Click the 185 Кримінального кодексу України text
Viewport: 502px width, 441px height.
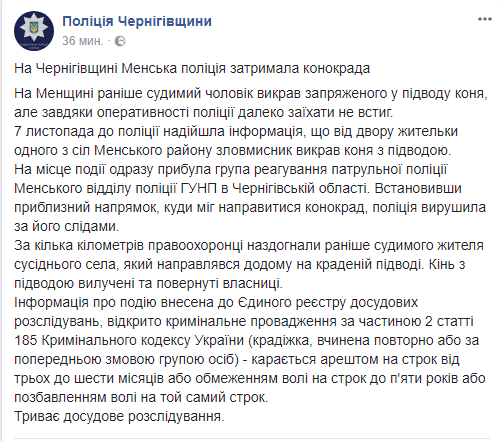[129, 341]
